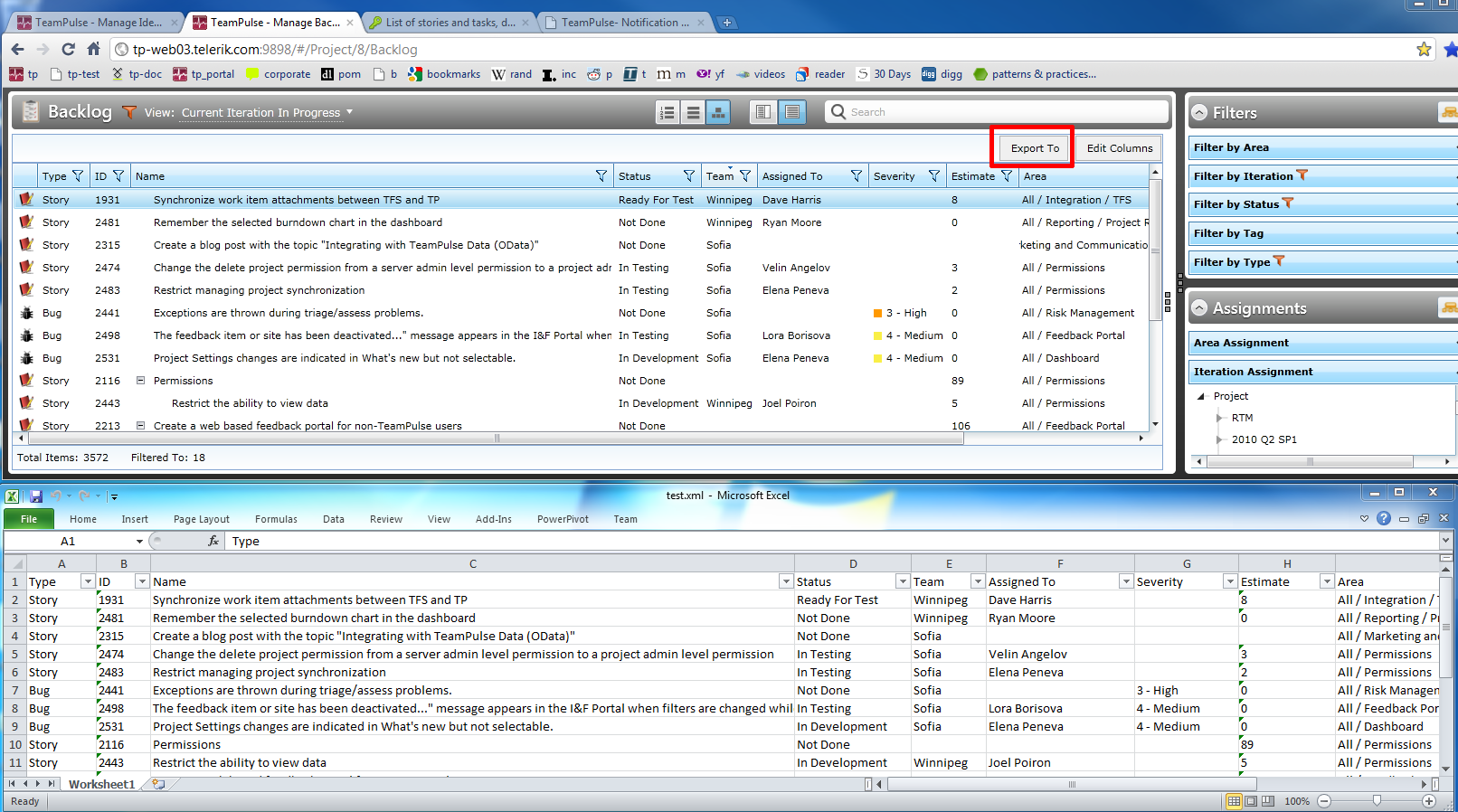Select the hierarchical board view icon
The width and height of the screenshot is (1458, 812).
coord(718,112)
